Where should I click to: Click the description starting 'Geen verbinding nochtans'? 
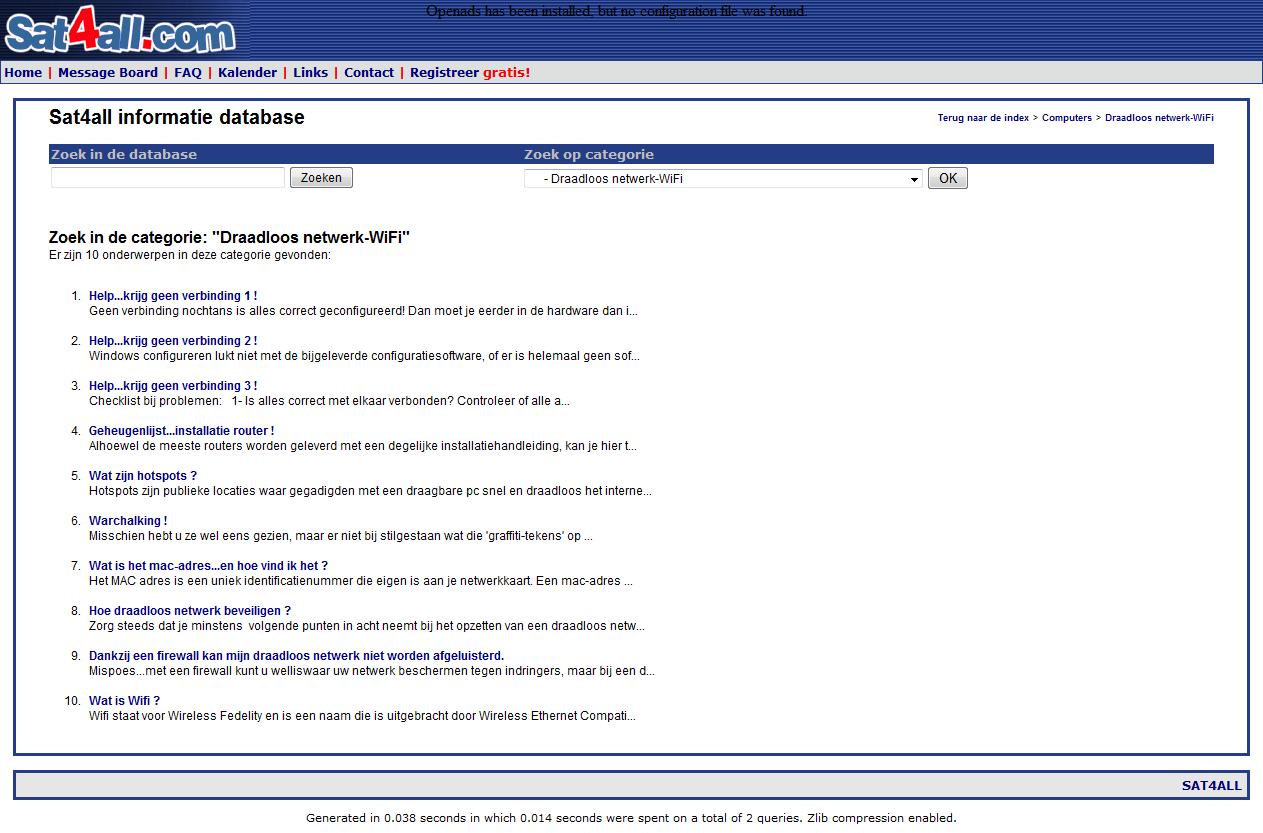[363, 311]
